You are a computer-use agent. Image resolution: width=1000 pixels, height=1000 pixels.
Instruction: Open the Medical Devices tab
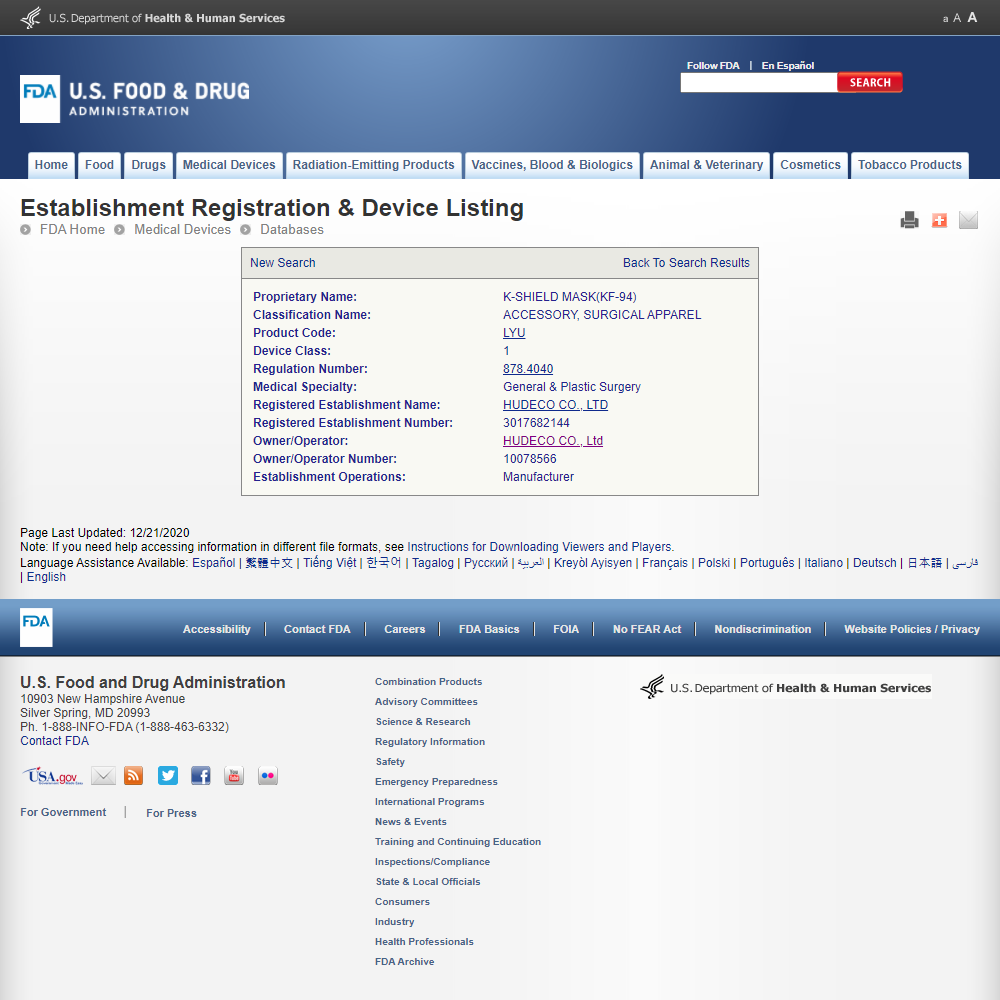229,165
